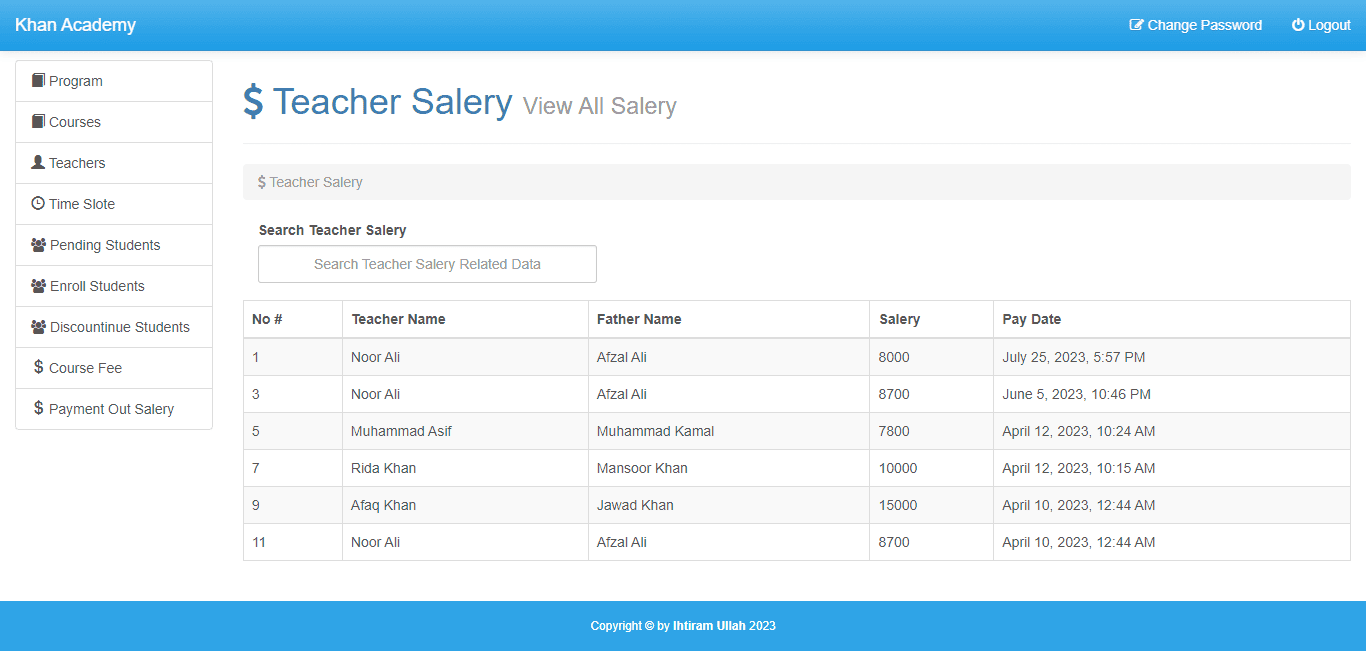Click the edit icon beside Change Password
Screen dimensions: 1366x651
point(1136,25)
